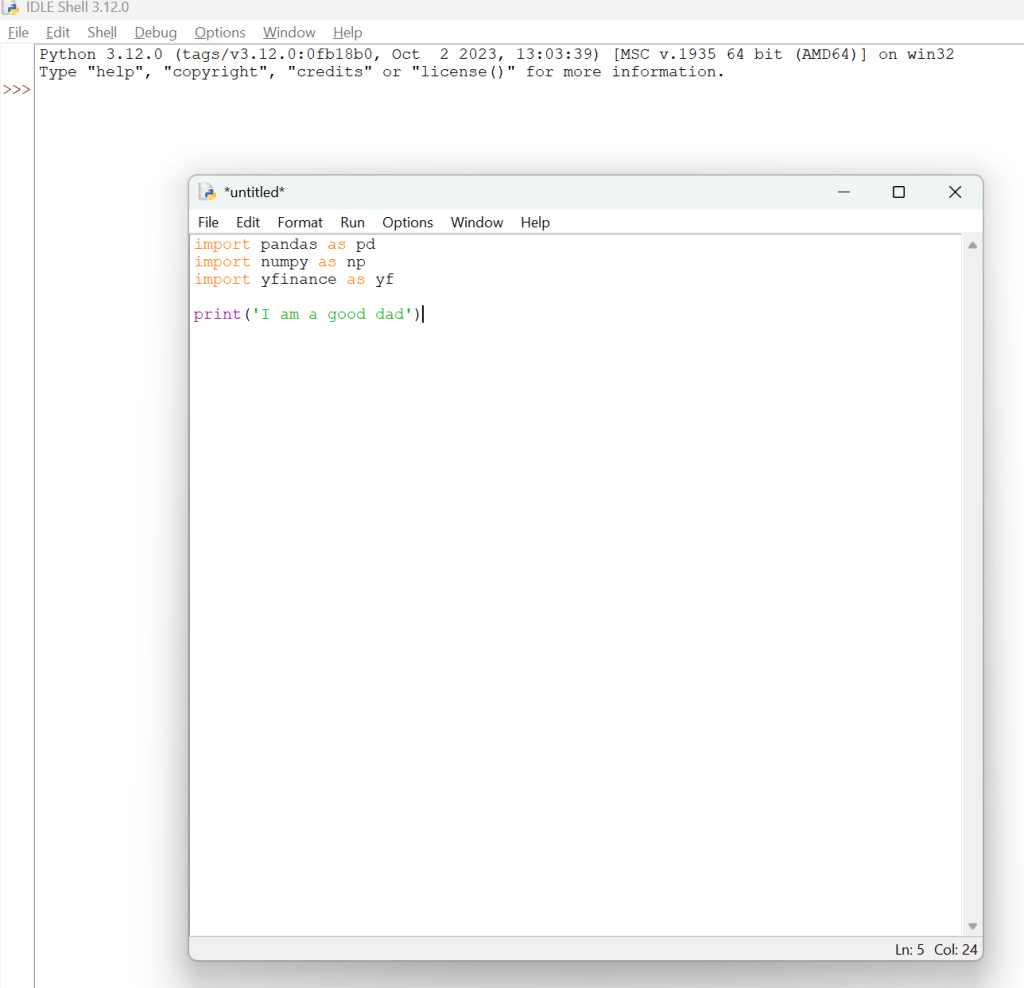The height and width of the screenshot is (988, 1024).
Task: Open the Run menu in the editor
Action: tap(352, 222)
